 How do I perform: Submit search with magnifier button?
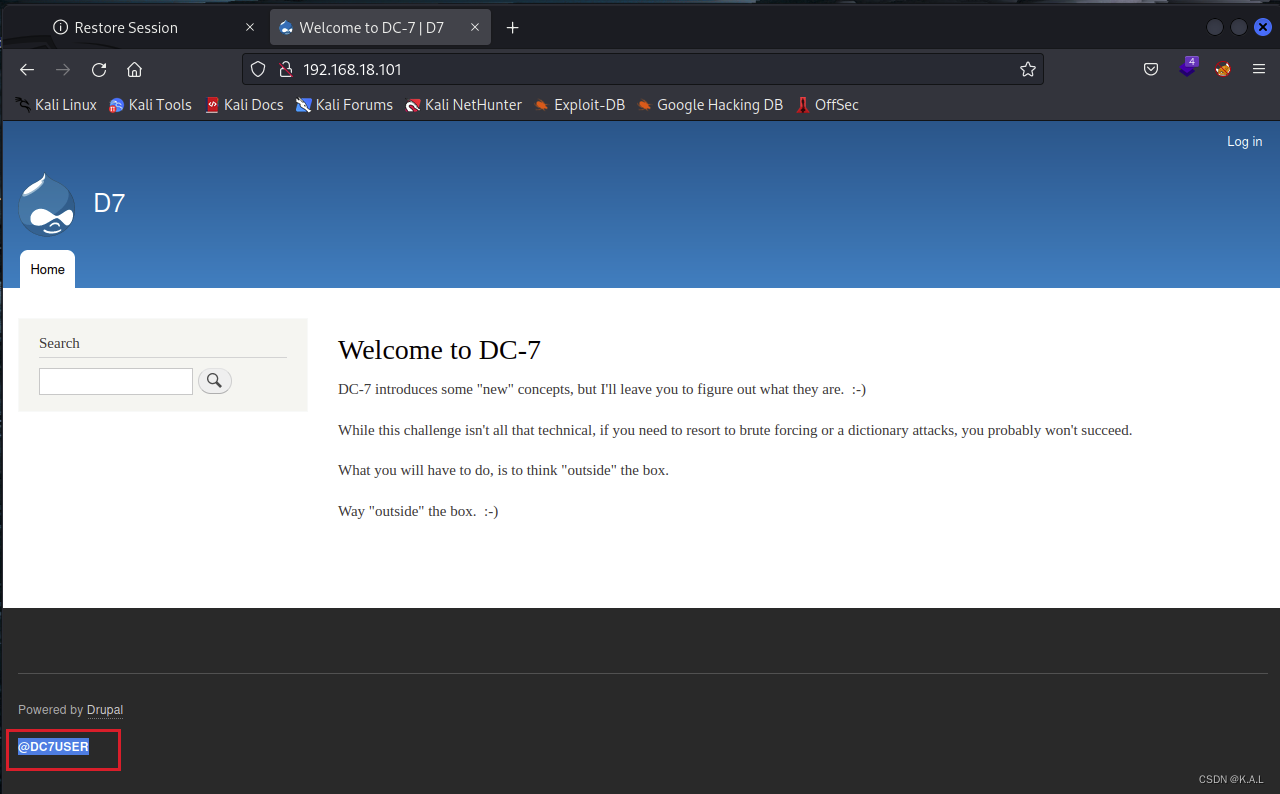click(215, 381)
